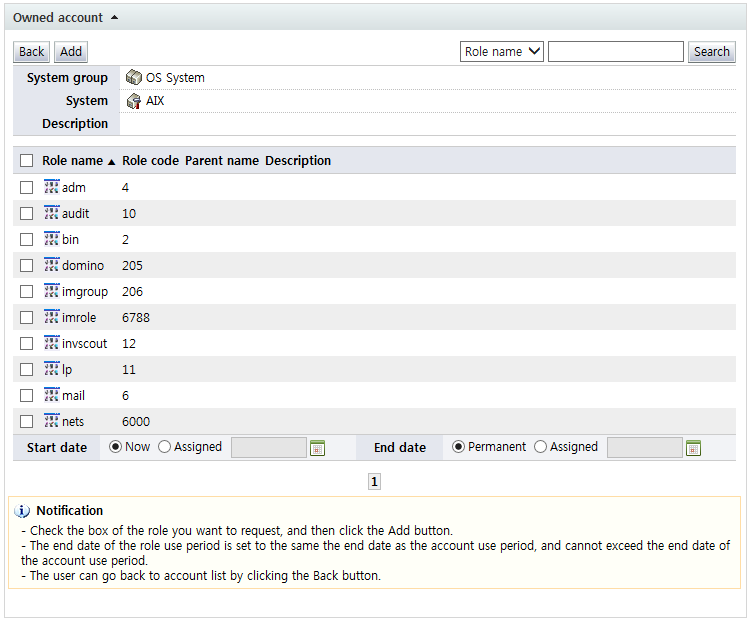This screenshot has height=619, width=748.
Task: Check the mail role checkbox
Action: click(x=27, y=395)
